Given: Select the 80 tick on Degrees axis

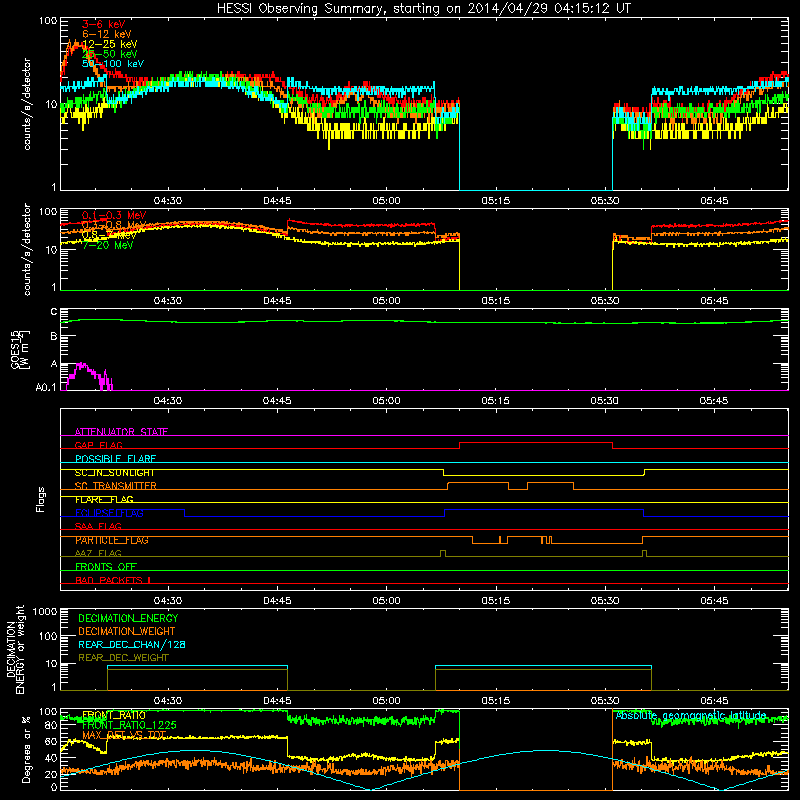Looking at the screenshot, I should click(51, 725).
